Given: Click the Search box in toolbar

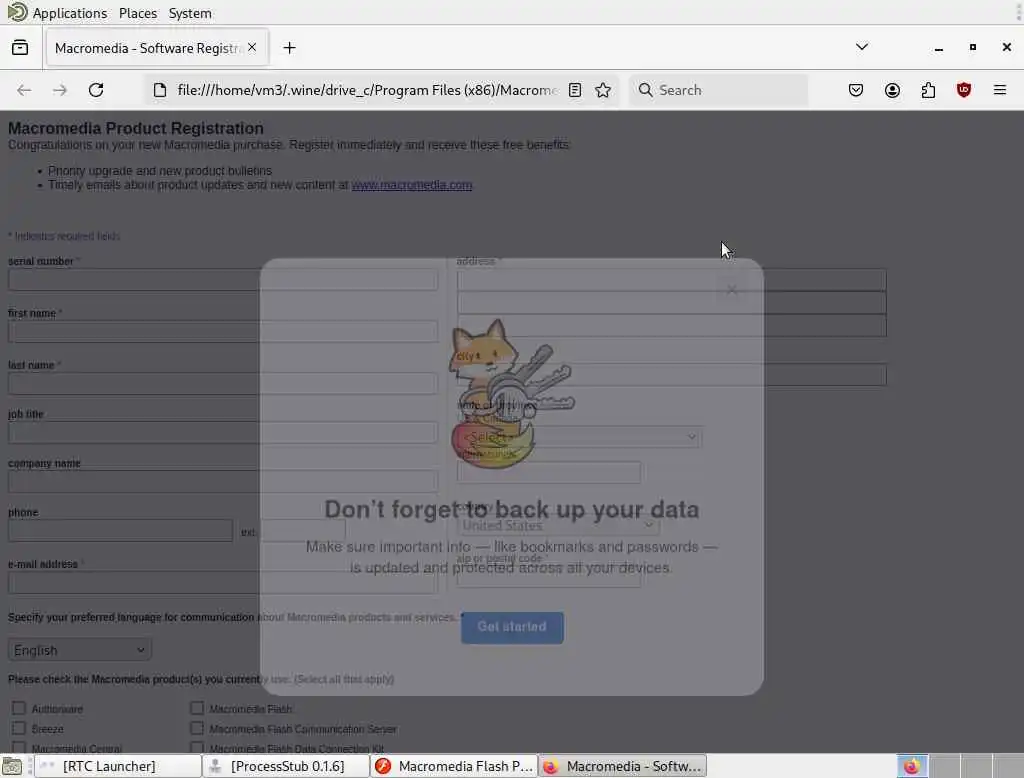Looking at the screenshot, I should pos(718,90).
